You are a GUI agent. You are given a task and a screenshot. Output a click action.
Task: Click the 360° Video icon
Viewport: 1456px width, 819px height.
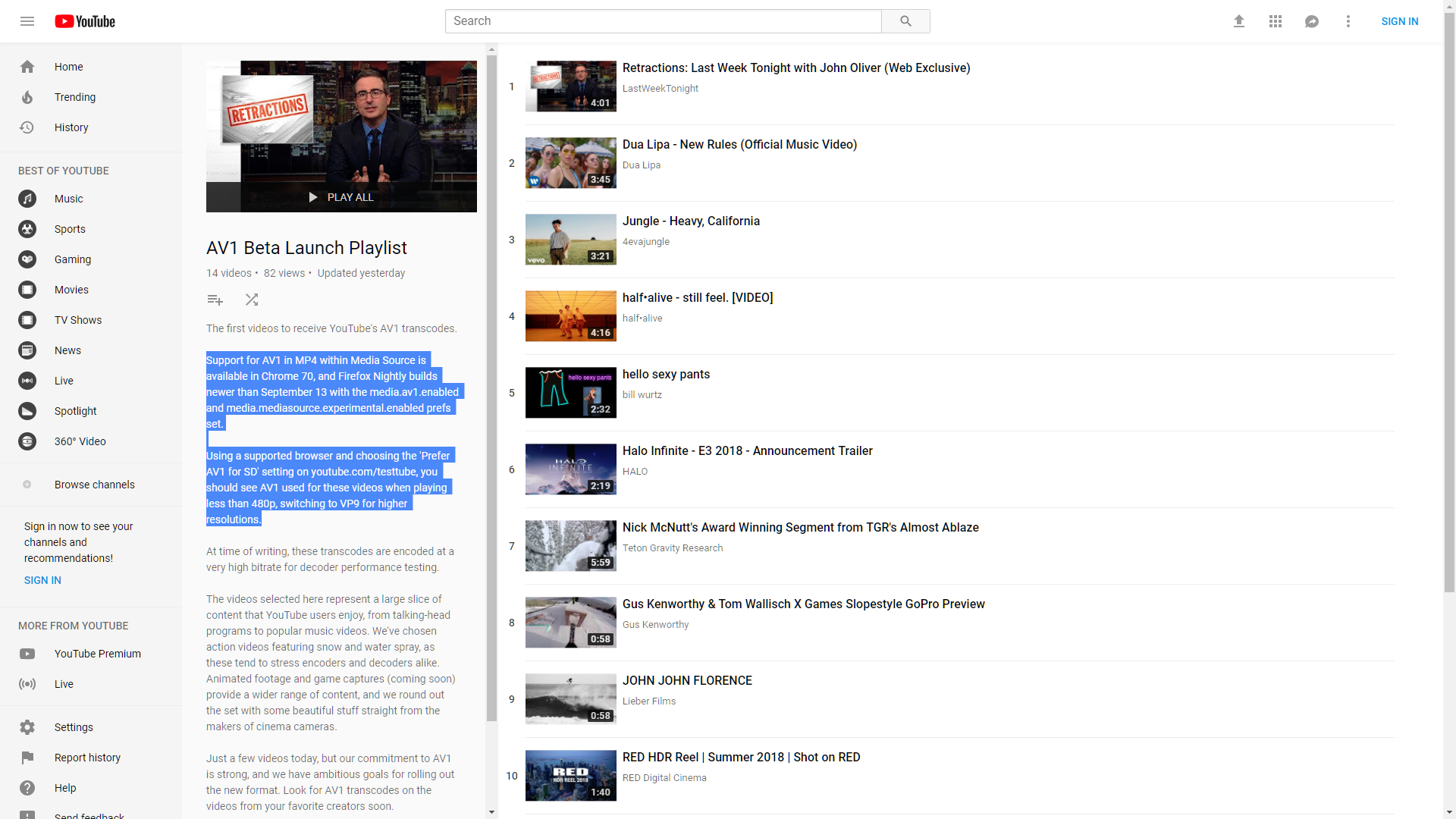(x=27, y=441)
